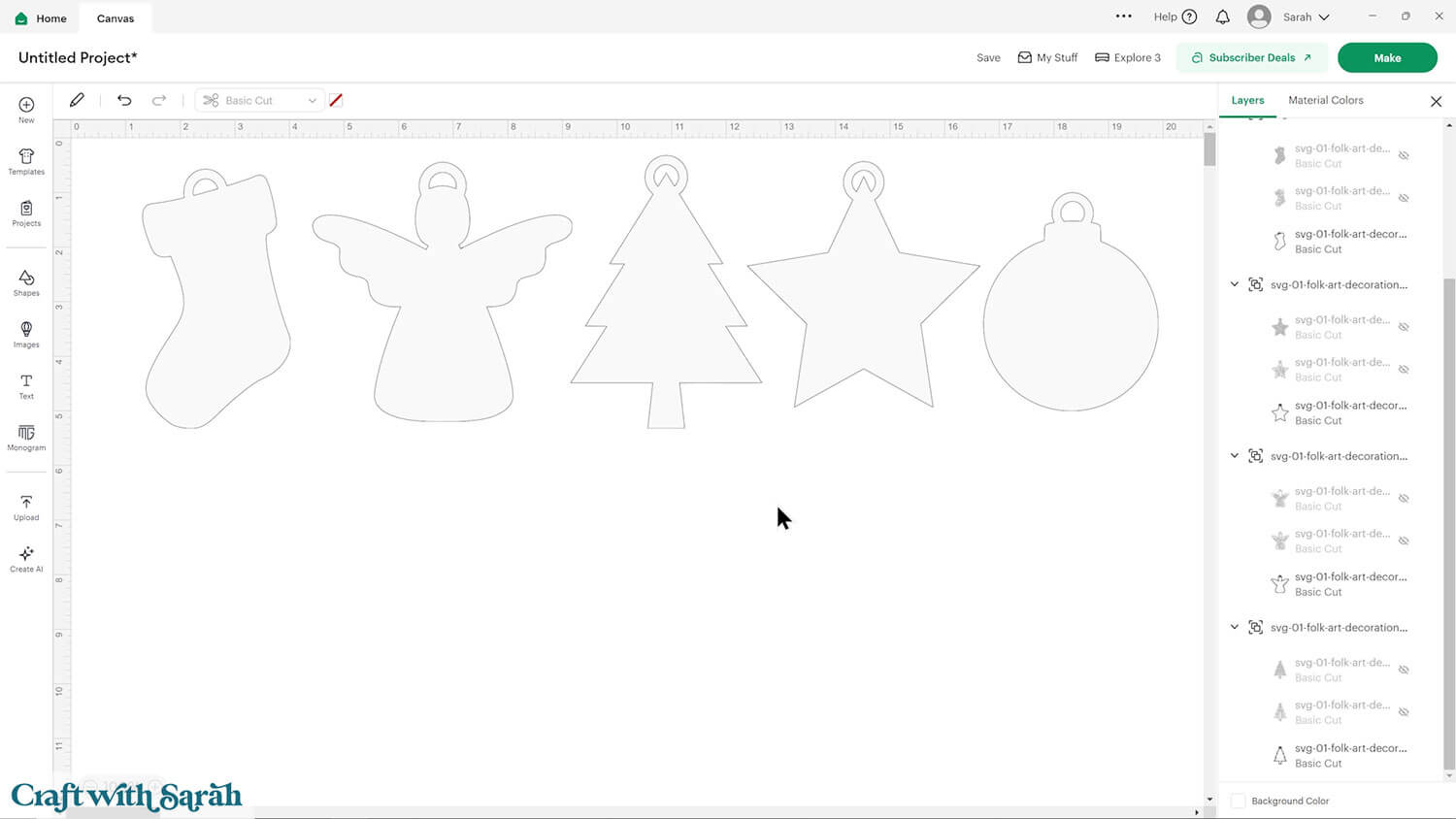Click the Untitled Project title
1456x819 pixels.
[78, 57]
